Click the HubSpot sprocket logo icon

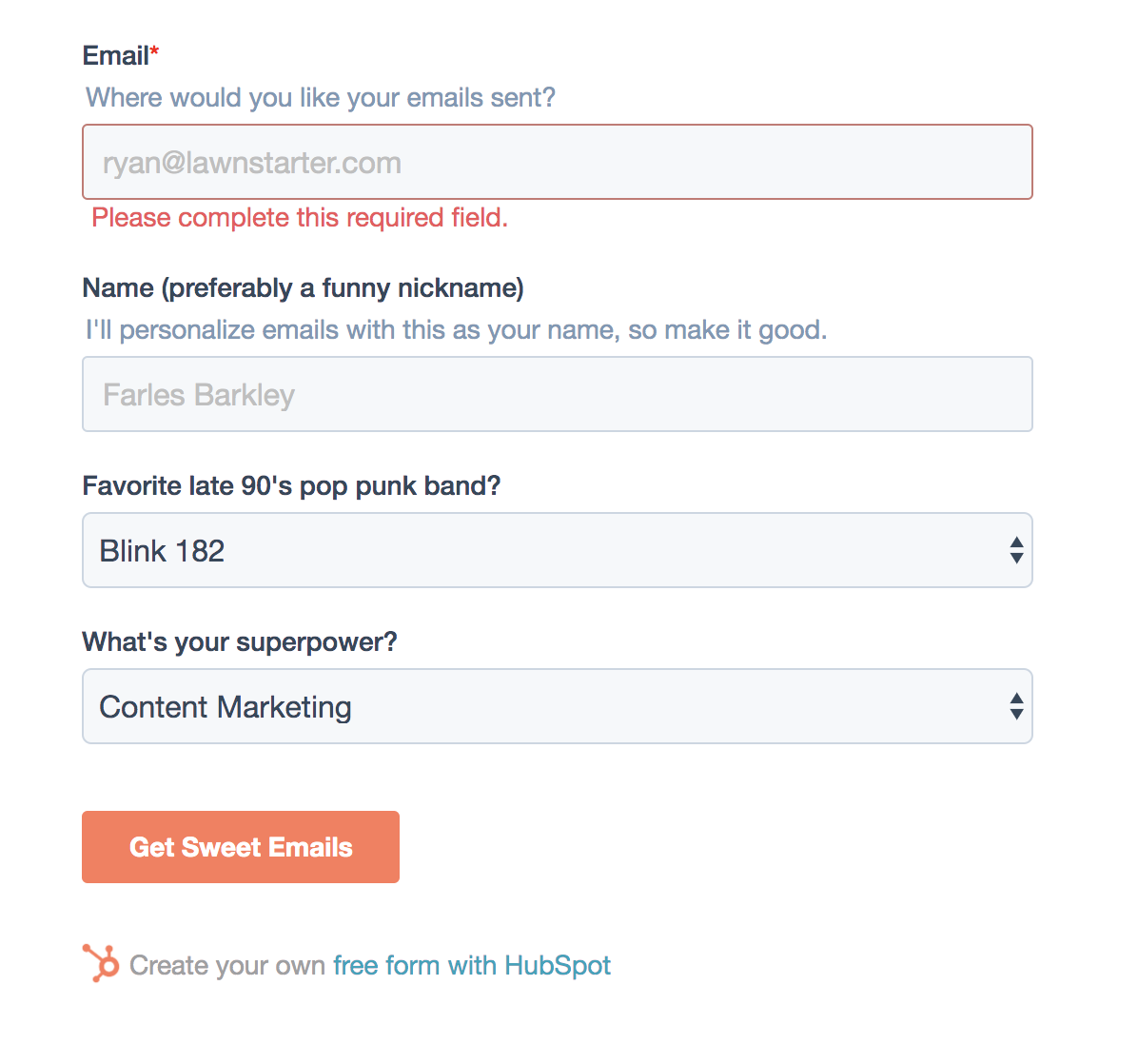[101, 963]
